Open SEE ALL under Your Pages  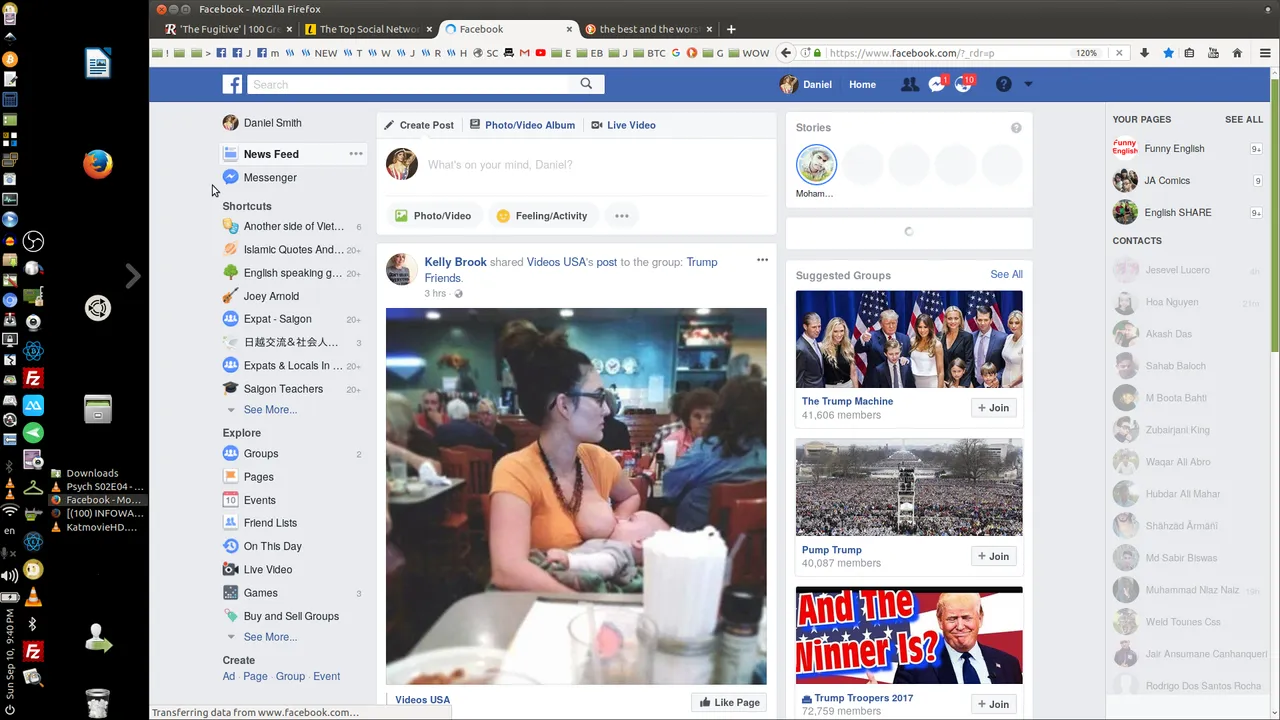pyautogui.click(x=1244, y=119)
